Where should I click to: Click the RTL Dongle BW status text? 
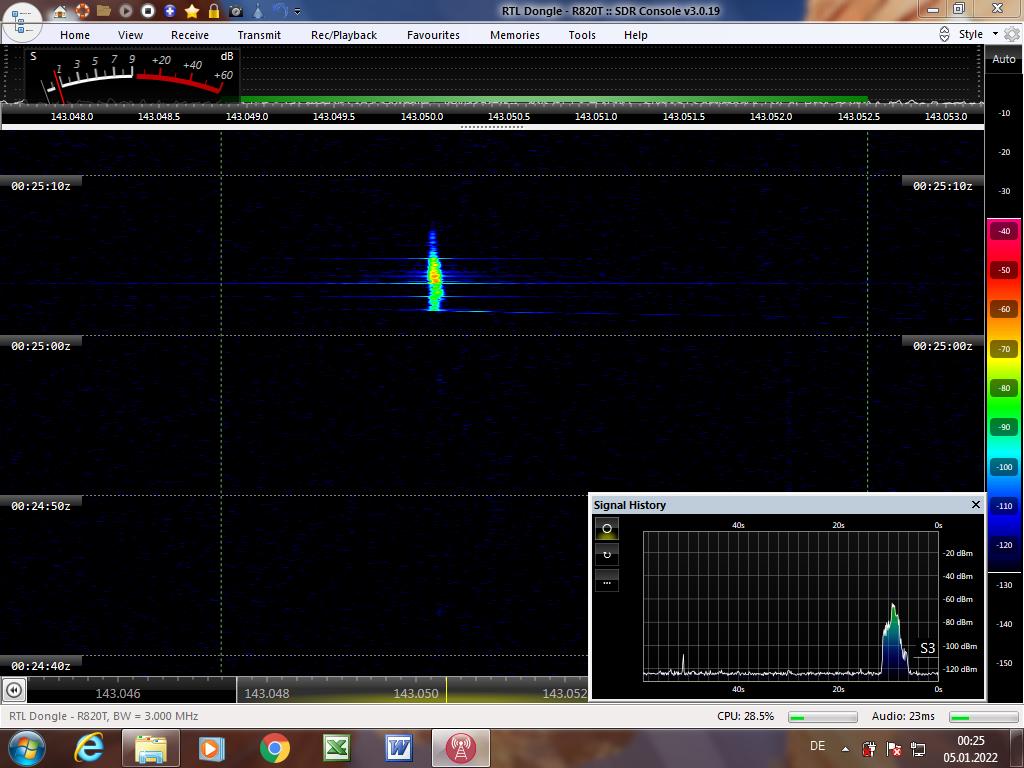point(103,716)
